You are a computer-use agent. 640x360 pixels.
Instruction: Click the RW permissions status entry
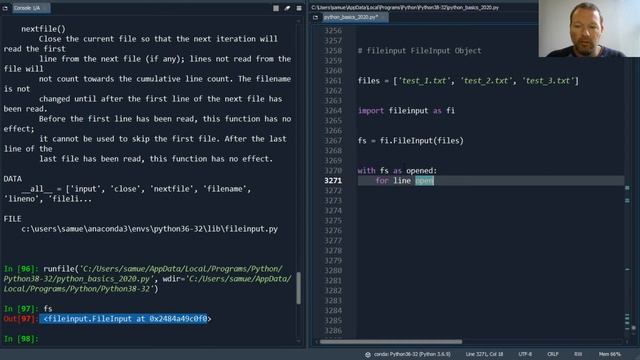click(578, 354)
